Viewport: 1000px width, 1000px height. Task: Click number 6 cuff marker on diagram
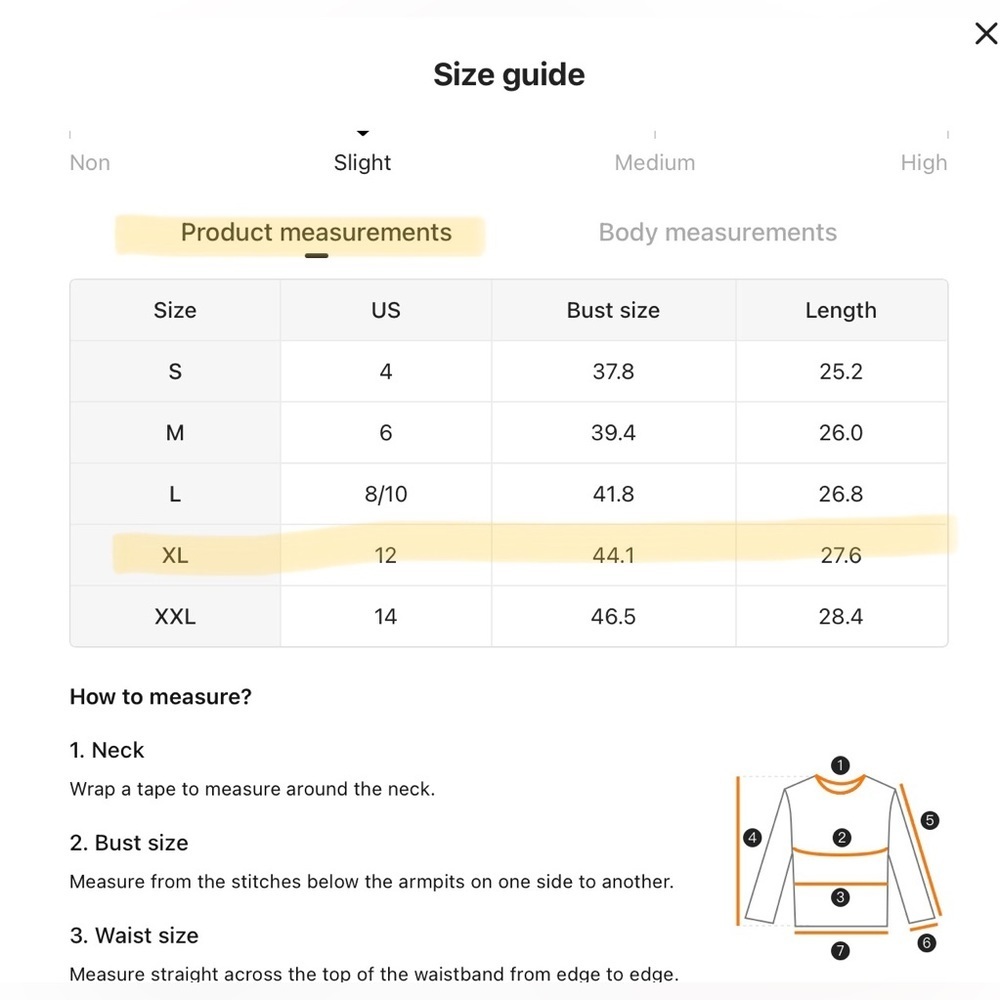tap(927, 942)
